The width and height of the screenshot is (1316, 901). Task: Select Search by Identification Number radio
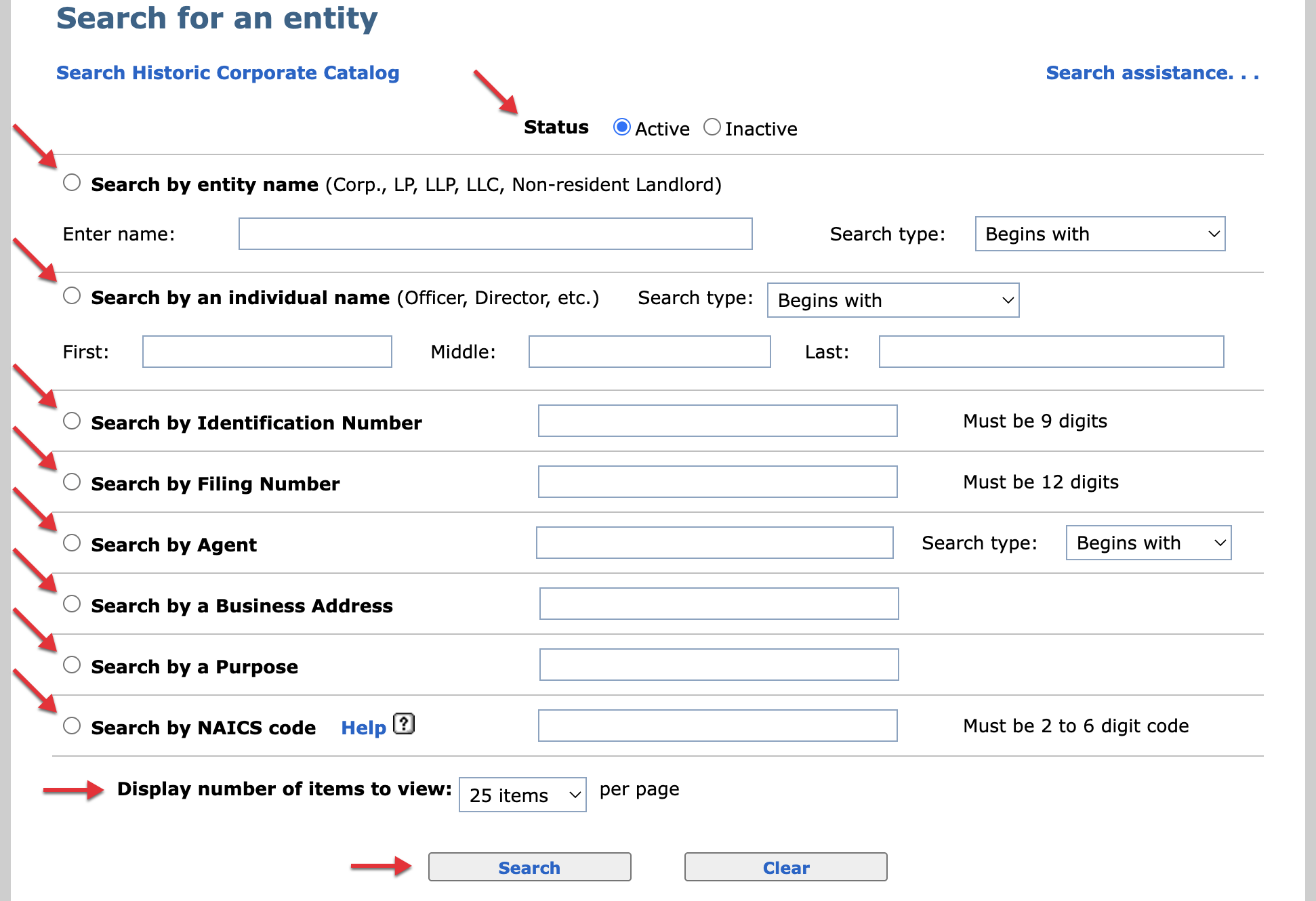(72, 421)
